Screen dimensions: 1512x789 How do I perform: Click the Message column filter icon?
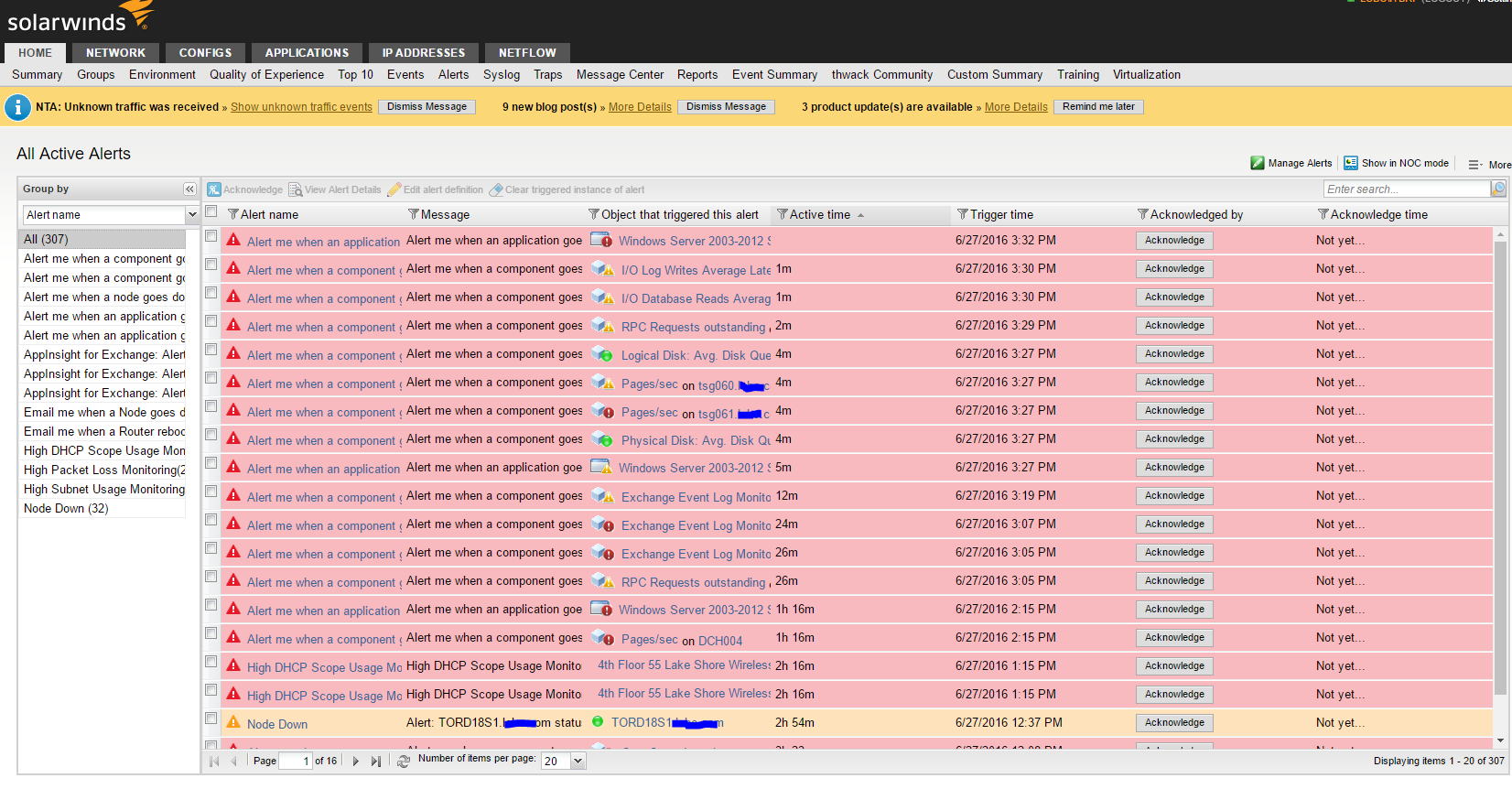(x=414, y=214)
